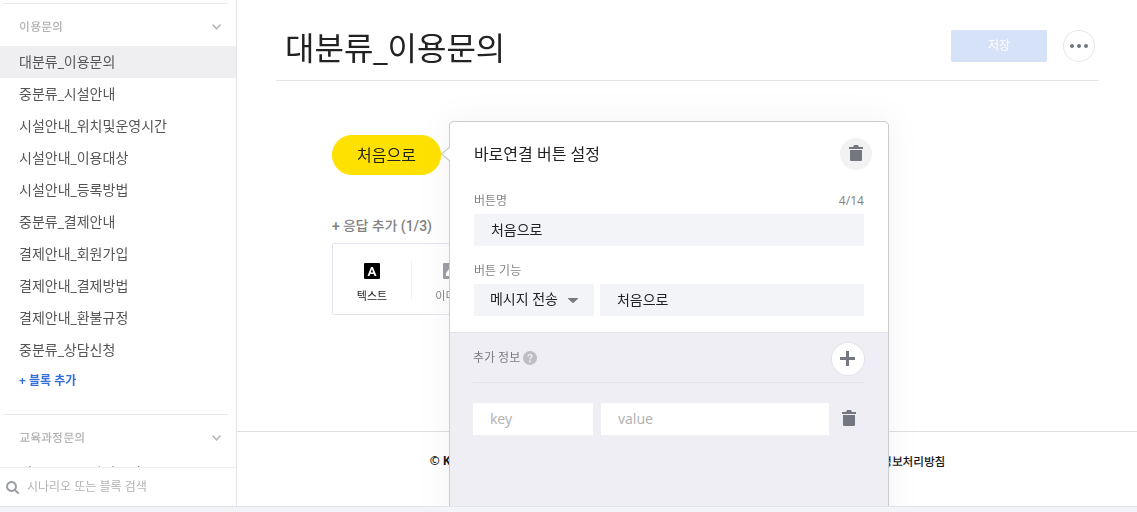Viewport: 1137px width, 512px height.
Task: Click the 시나리오 또는 블록 검색 box
Action: point(120,487)
